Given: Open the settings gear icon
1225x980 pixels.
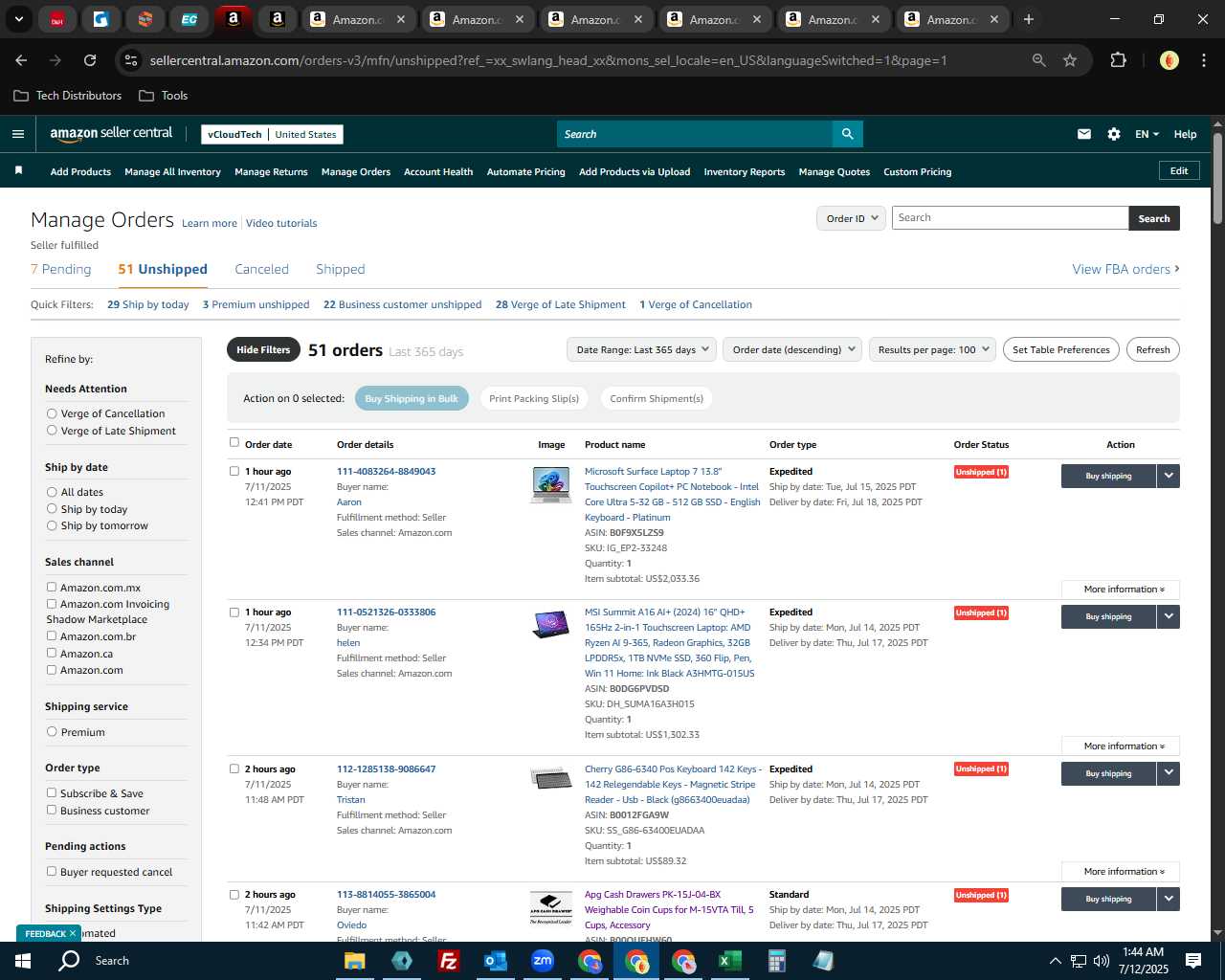Looking at the screenshot, I should point(1113,134).
